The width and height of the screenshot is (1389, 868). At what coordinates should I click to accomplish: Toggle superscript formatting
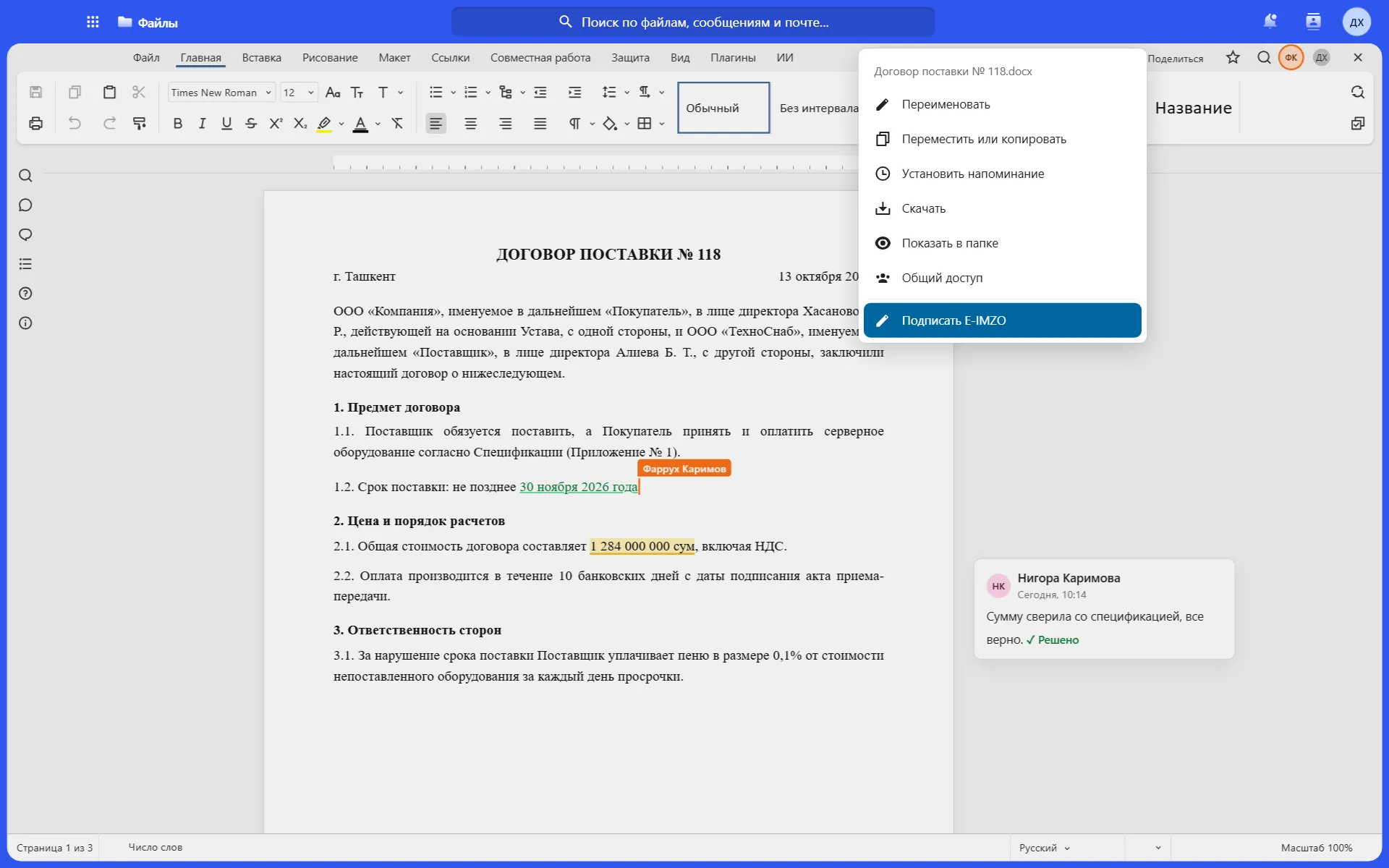pos(276,124)
